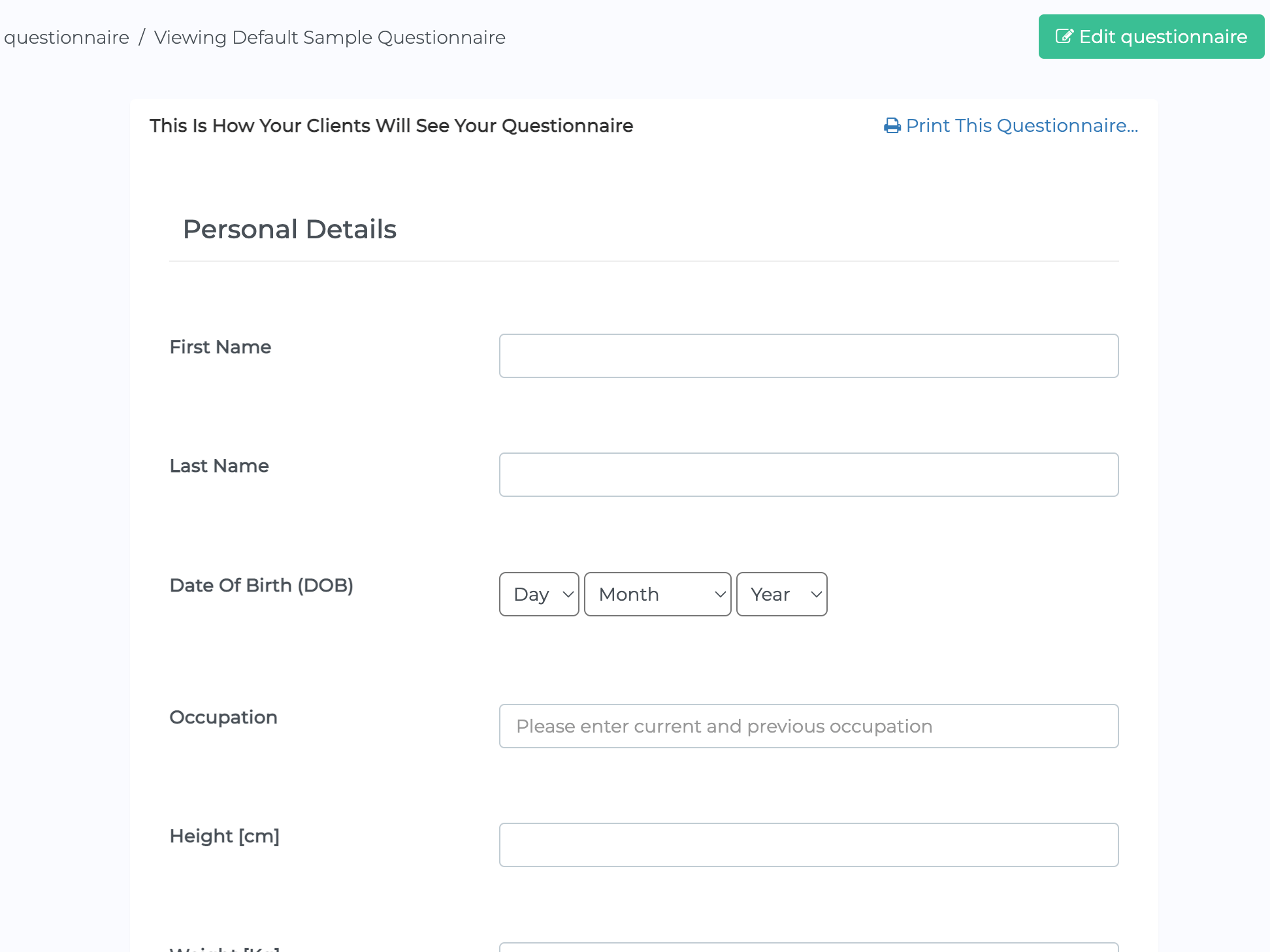Click inside the First Name field

[809, 355]
